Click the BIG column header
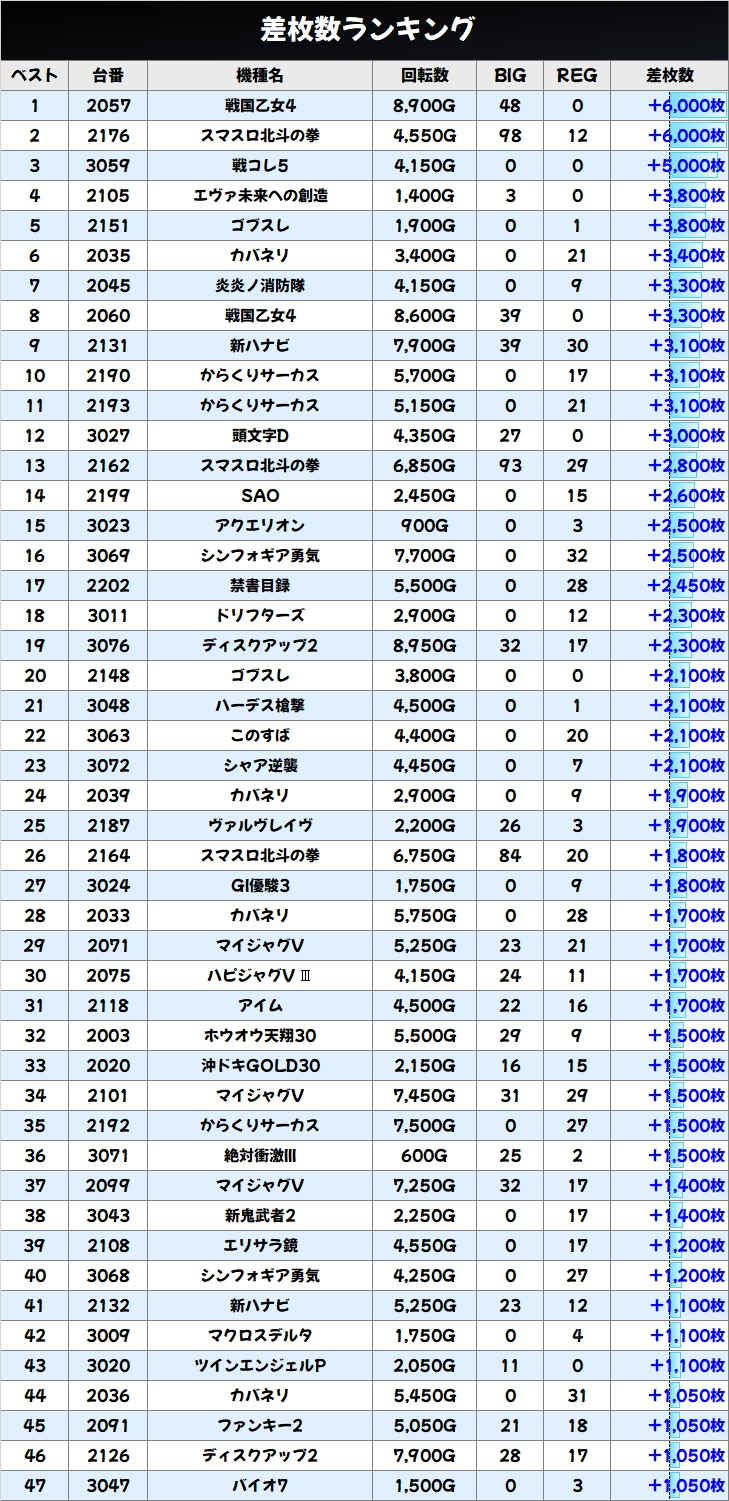 (511, 76)
